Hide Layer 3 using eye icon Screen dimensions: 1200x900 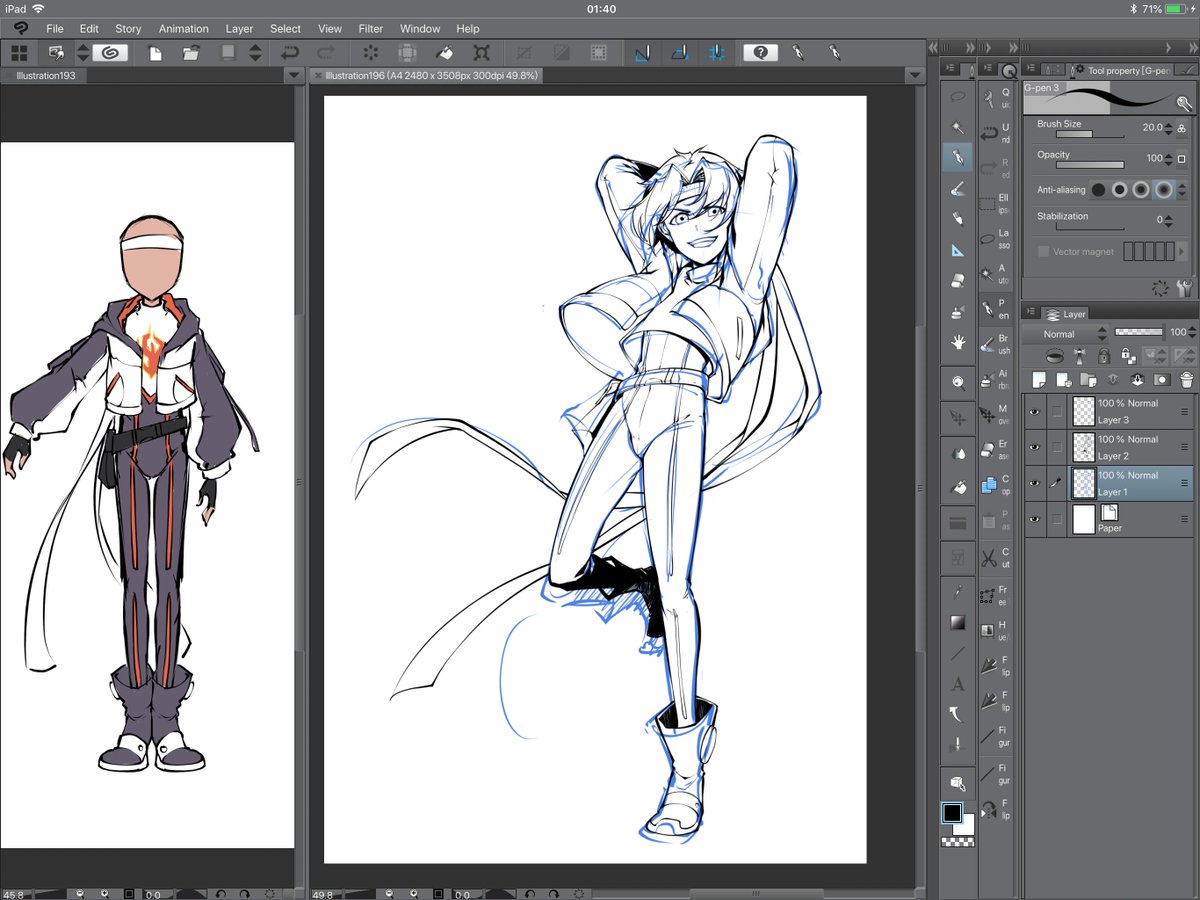(1034, 411)
